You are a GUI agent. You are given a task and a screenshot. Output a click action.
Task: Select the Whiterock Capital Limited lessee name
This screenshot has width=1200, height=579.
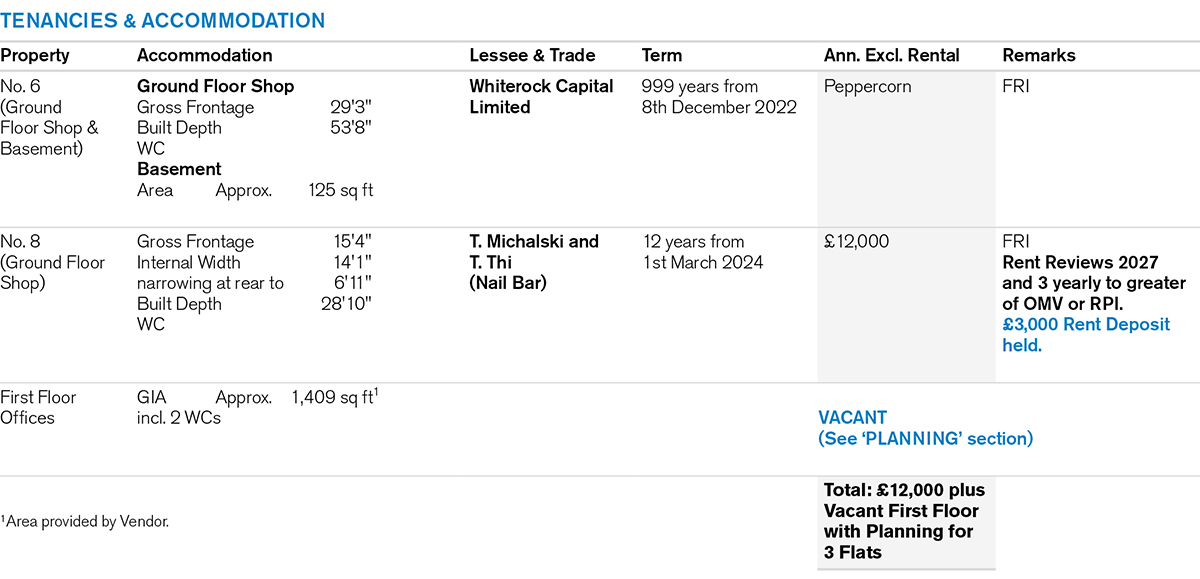[541, 97]
